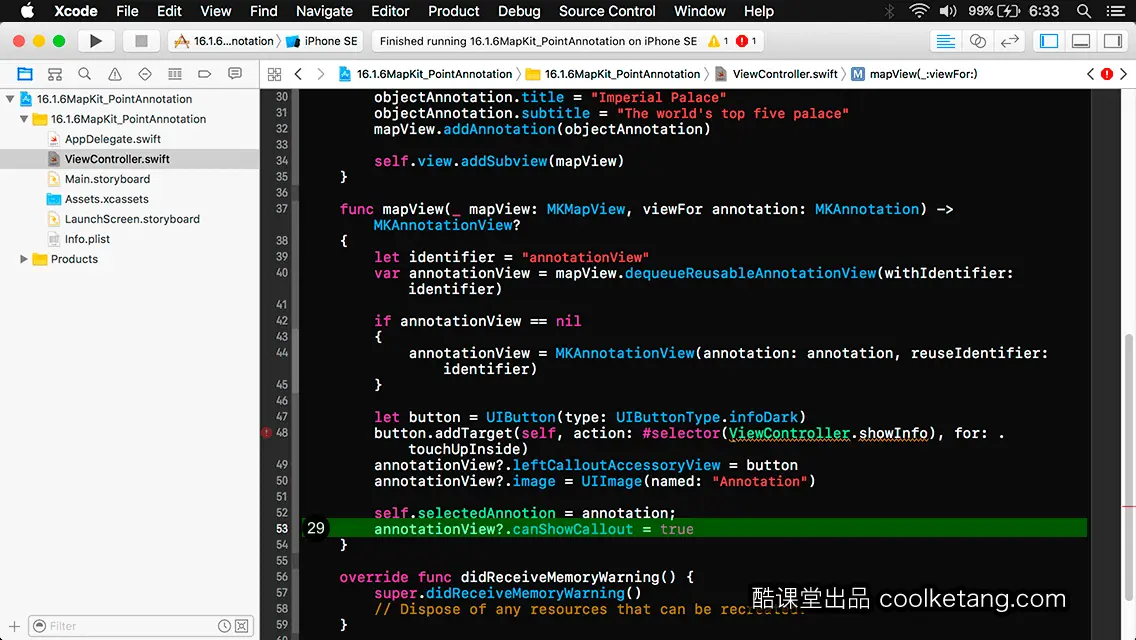Click the toolbar error count indicator
This screenshot has height=640, width=1136.
746,41
